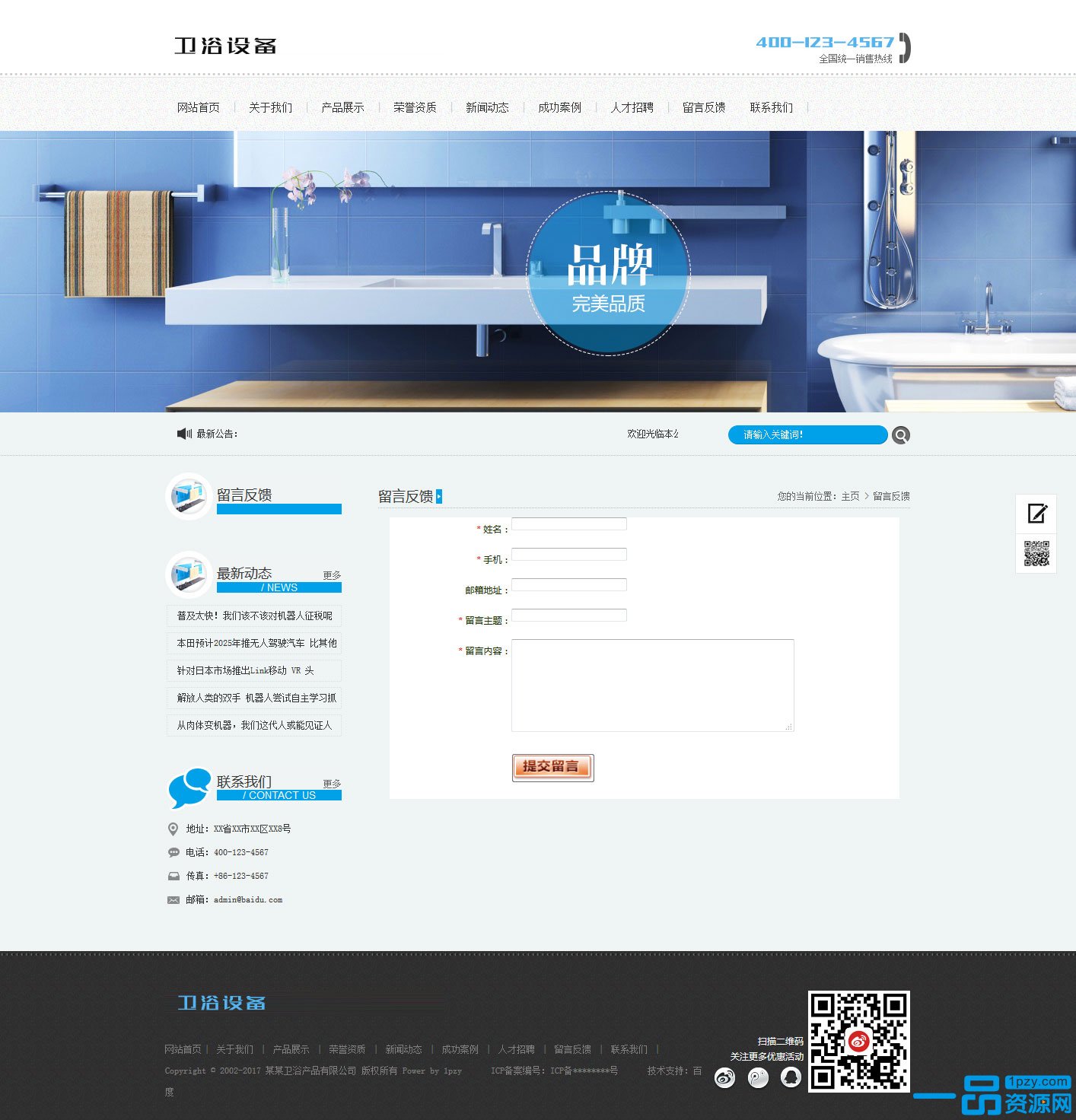
Task: Click 更多 beside 最新动态
Action: [333, 575]
